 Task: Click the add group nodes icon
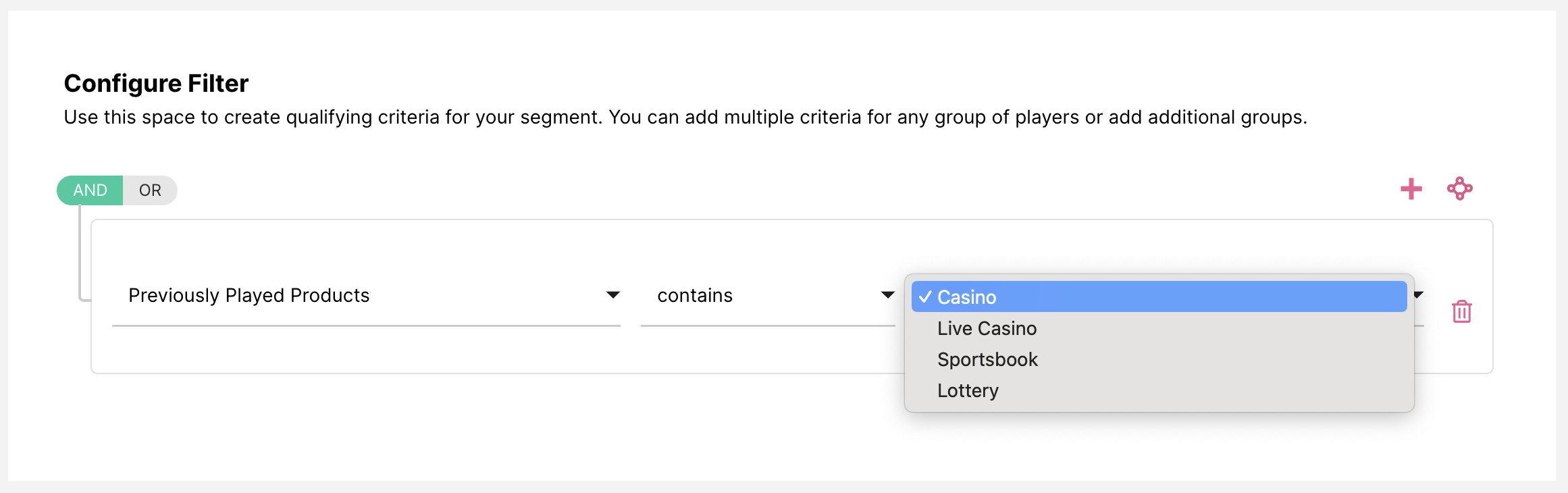click(x=1459, y=189)
